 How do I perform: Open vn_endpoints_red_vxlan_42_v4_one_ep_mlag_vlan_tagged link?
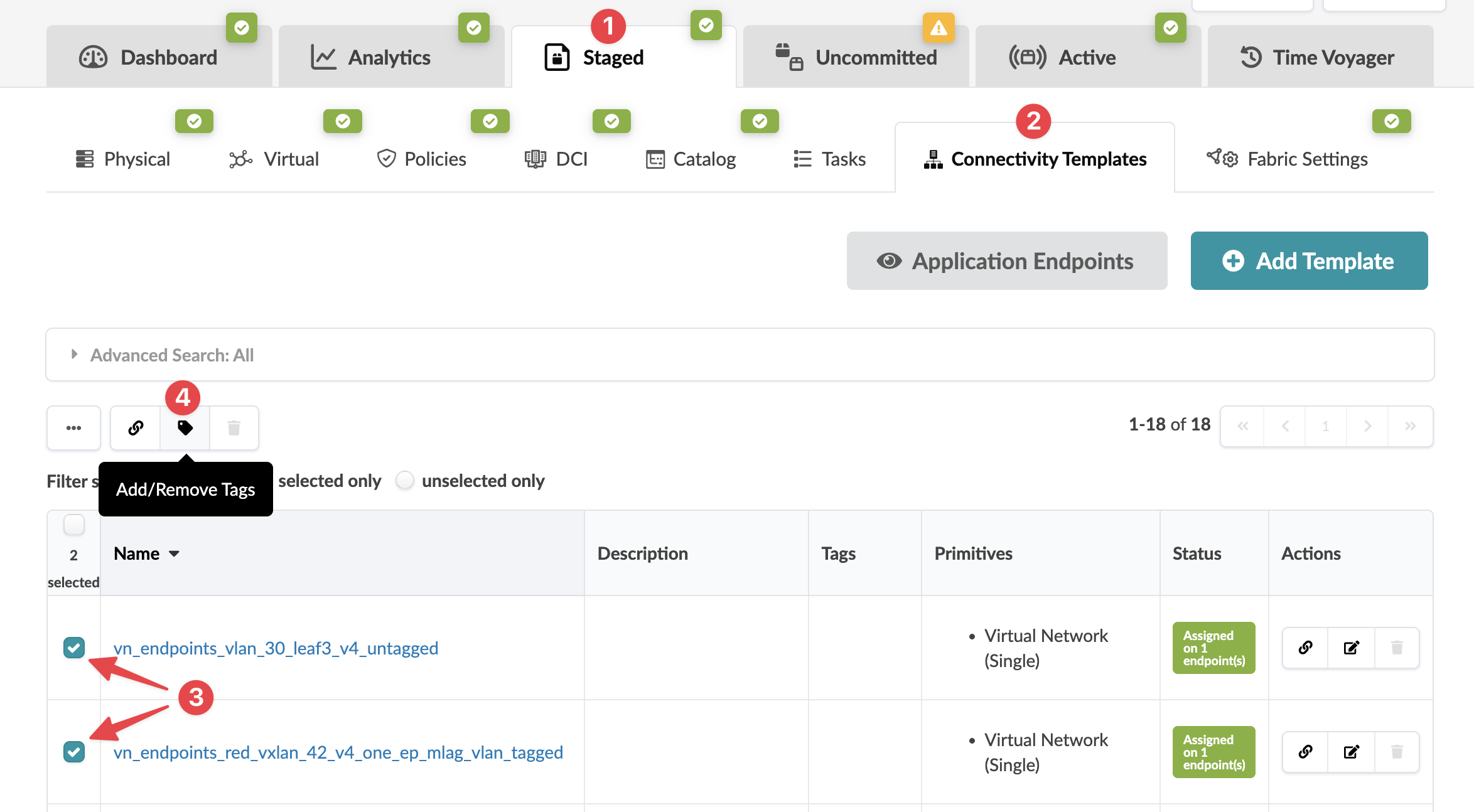tap(338, 752)
